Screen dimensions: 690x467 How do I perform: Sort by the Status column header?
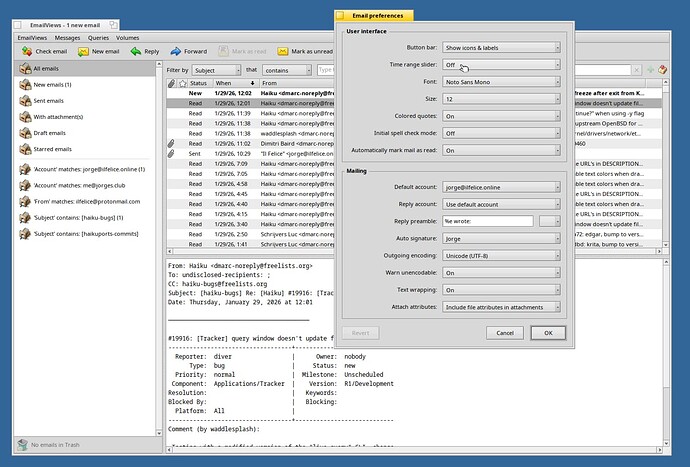(x=199, y=83)
